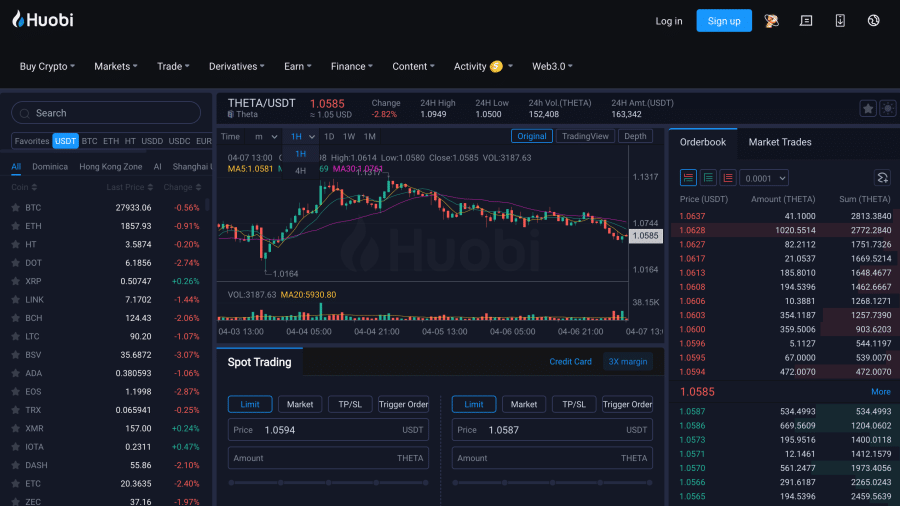900x506 pixels.
Task: Click the Theta info document icon
Action: 230,114
